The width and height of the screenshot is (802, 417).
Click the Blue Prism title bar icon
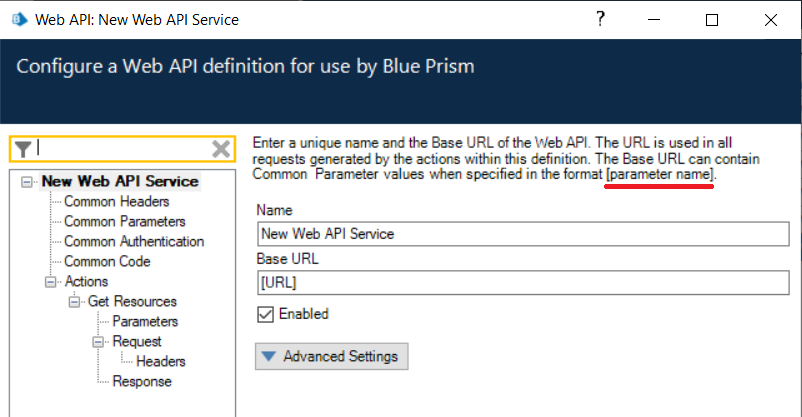coord(19,19)
